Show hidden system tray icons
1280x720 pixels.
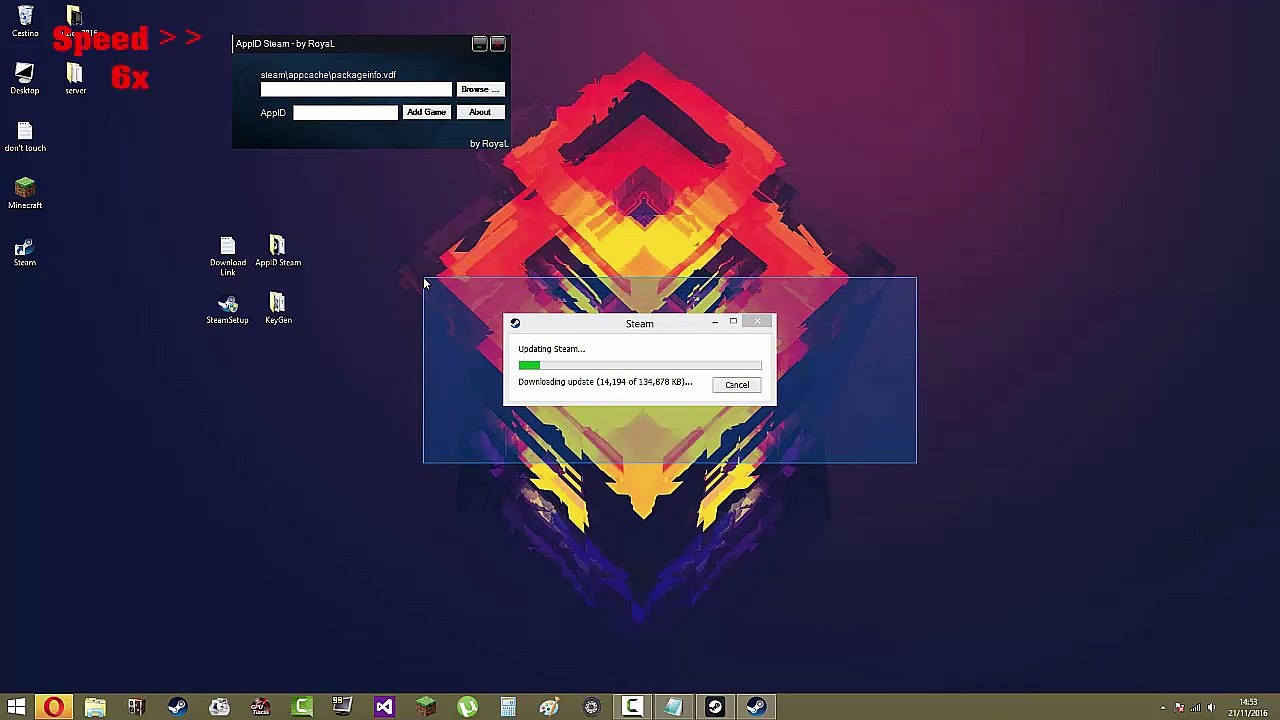click(1162, 708)
